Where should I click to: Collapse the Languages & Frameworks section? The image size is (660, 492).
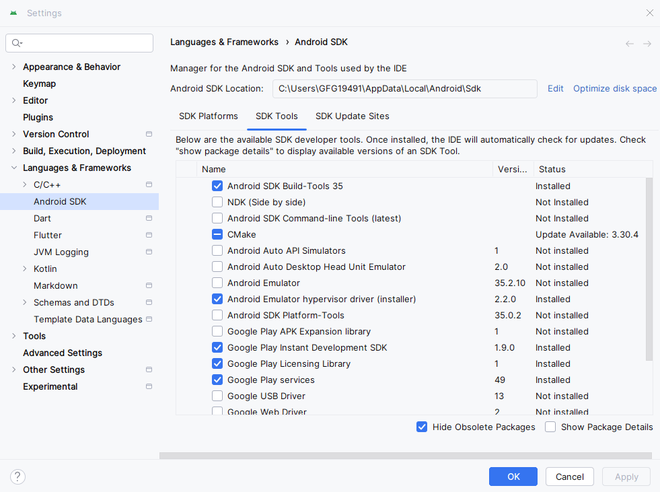pyautogui.click(x=13, y=168)
